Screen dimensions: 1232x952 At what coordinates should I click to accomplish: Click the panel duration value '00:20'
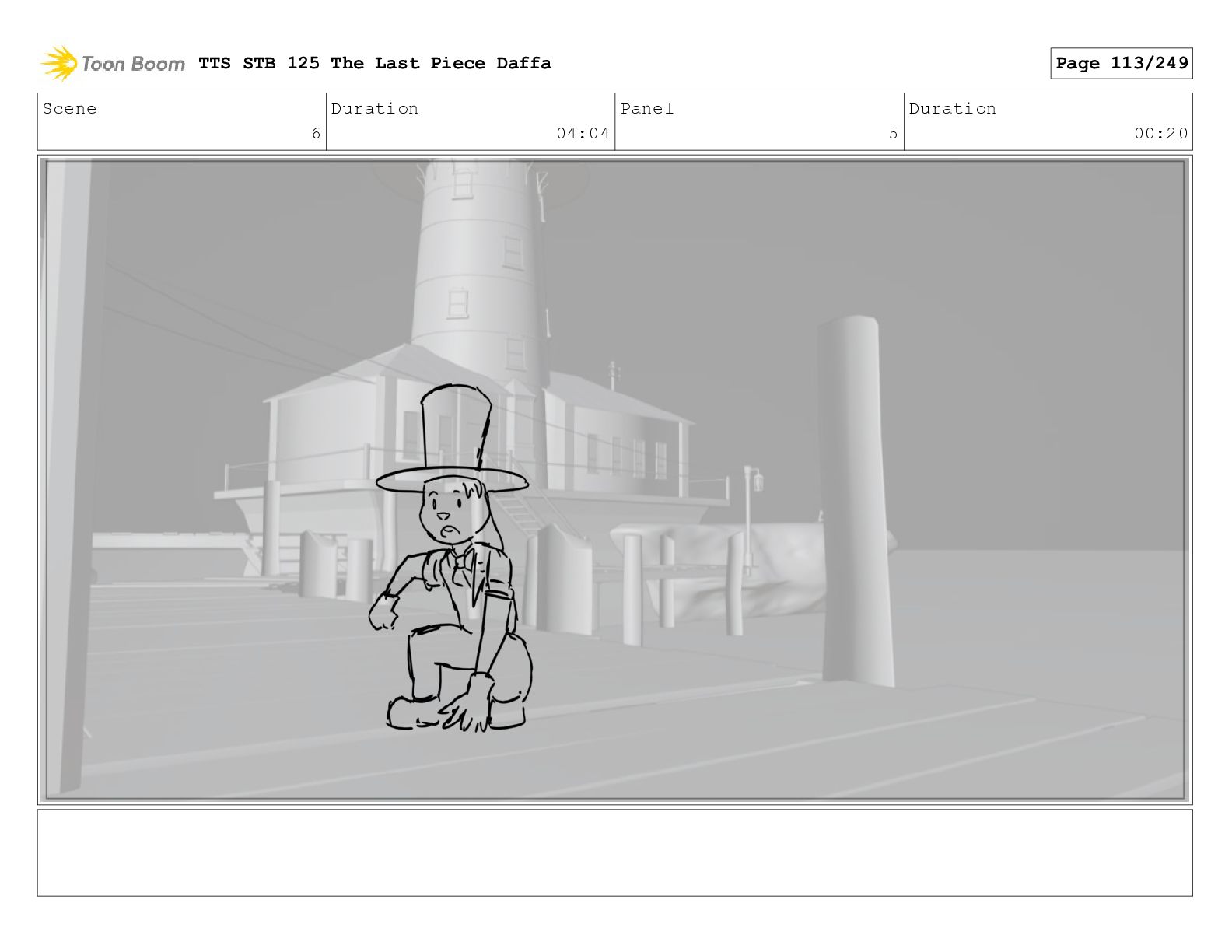(x=1161, y=134)
